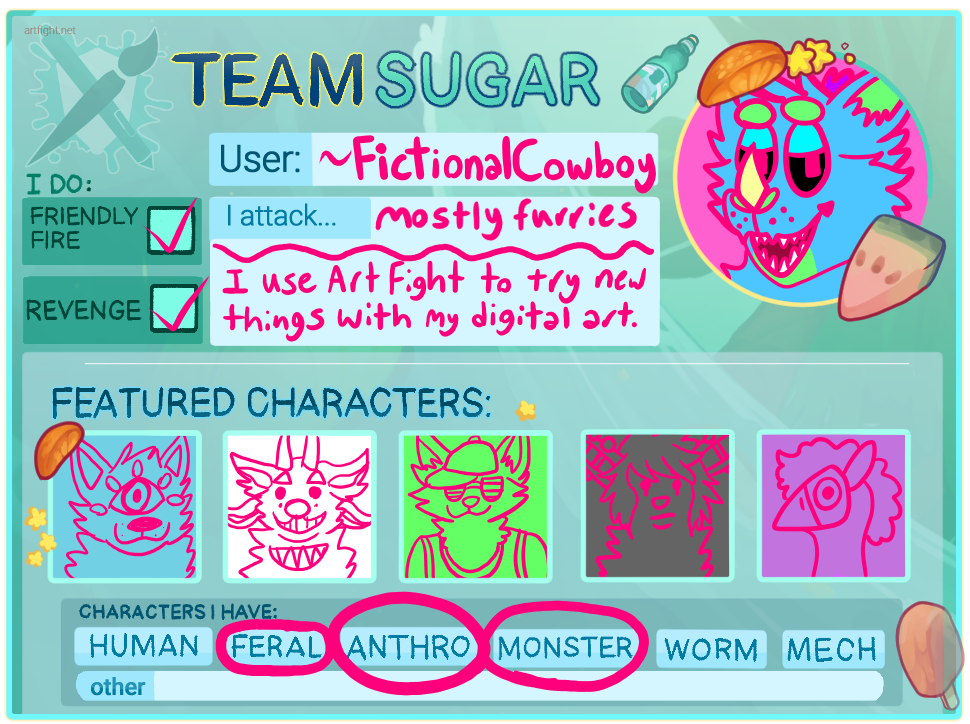
Task: Click the small yellow flower after Featured Characters
Action: pos(526,410)
